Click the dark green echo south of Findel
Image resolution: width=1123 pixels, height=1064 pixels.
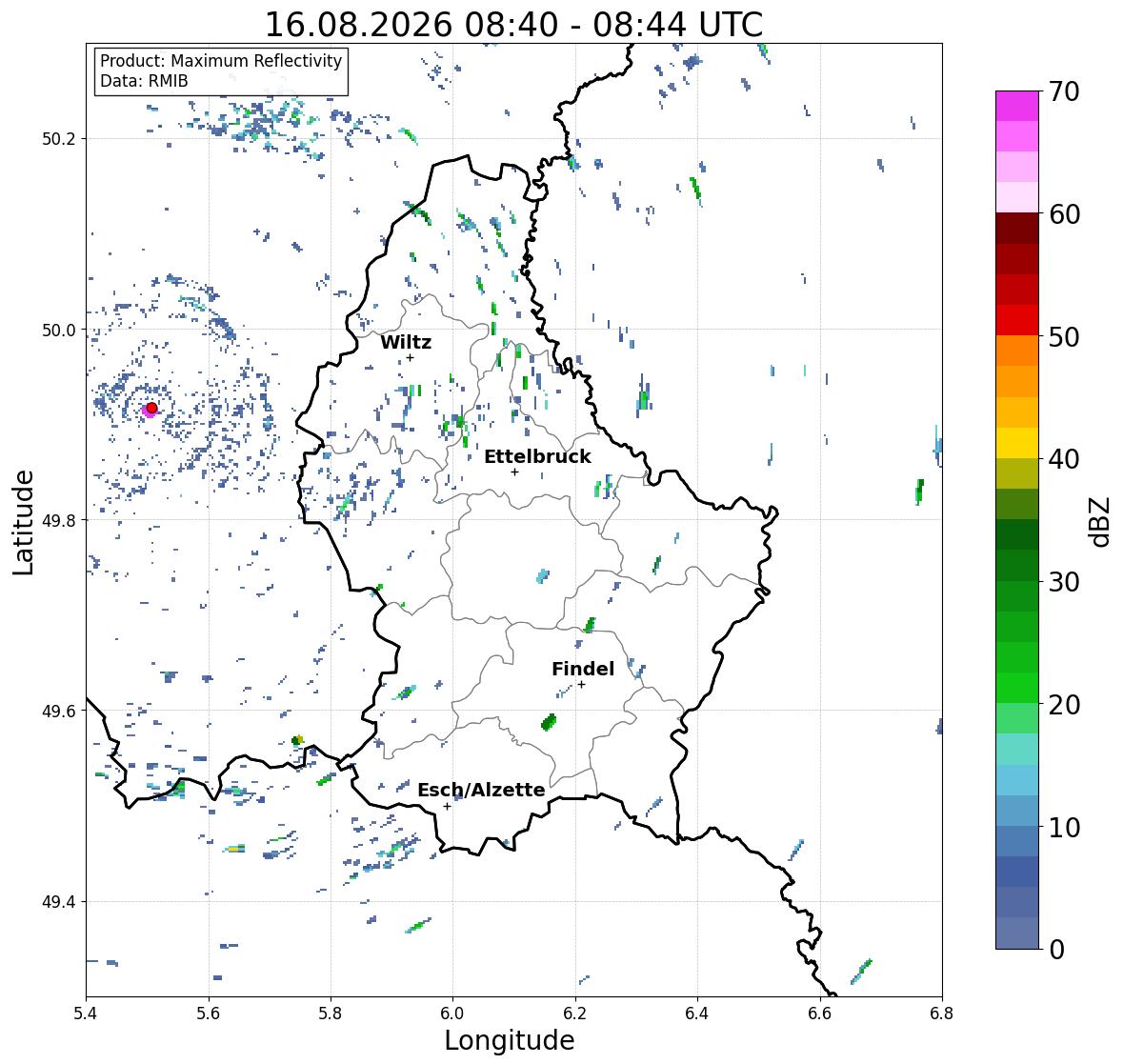pos(549,722)
